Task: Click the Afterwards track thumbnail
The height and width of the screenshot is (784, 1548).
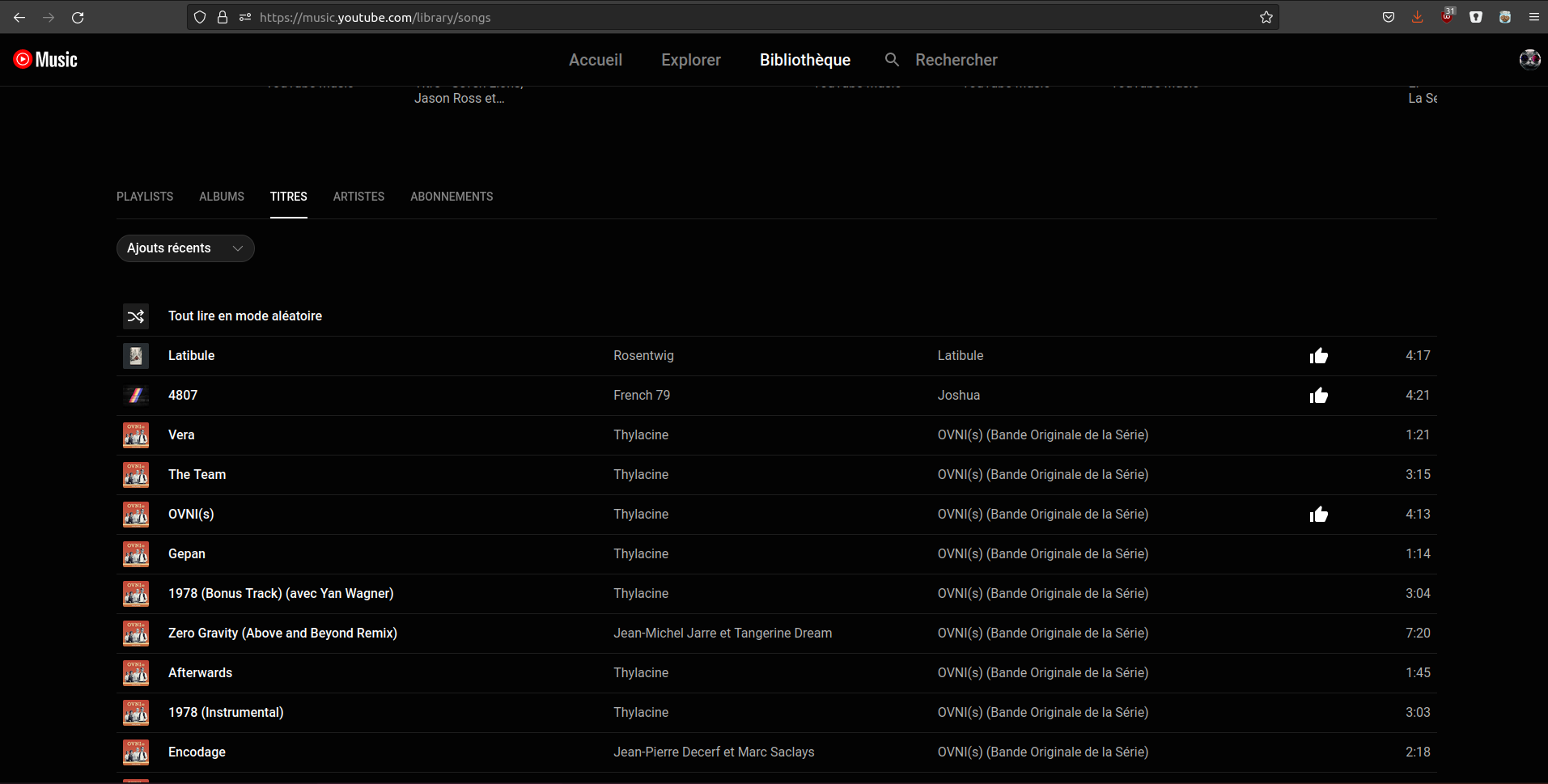Action: tap(136, 673)
